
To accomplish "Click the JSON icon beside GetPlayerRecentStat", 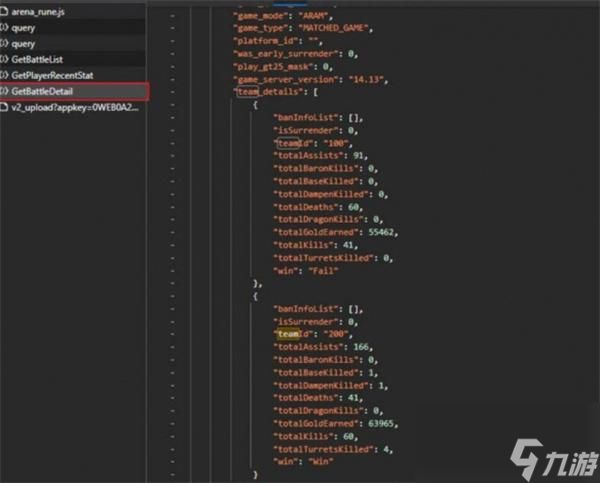I will 5,75.
